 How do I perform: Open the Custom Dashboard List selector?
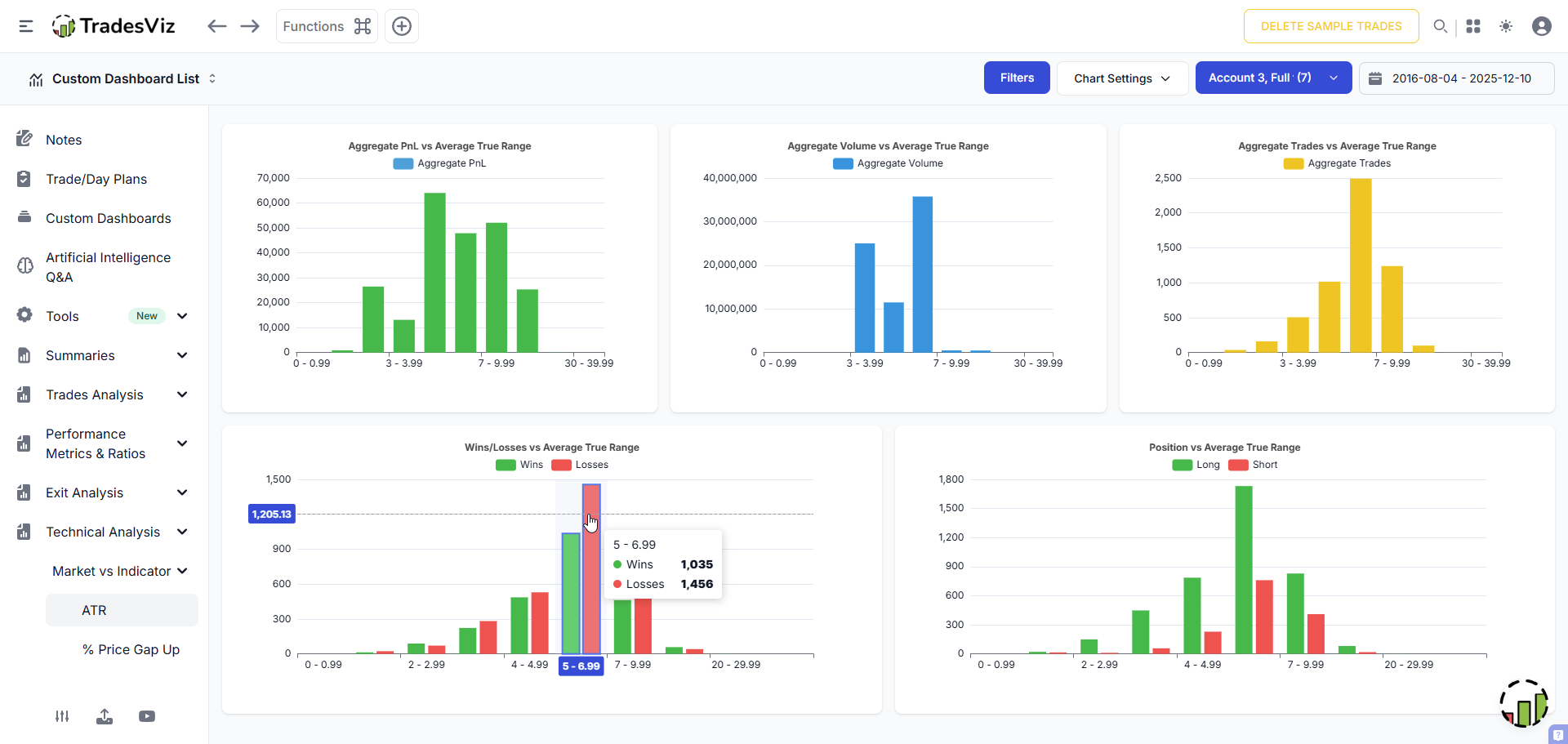[x=122, y=78]
